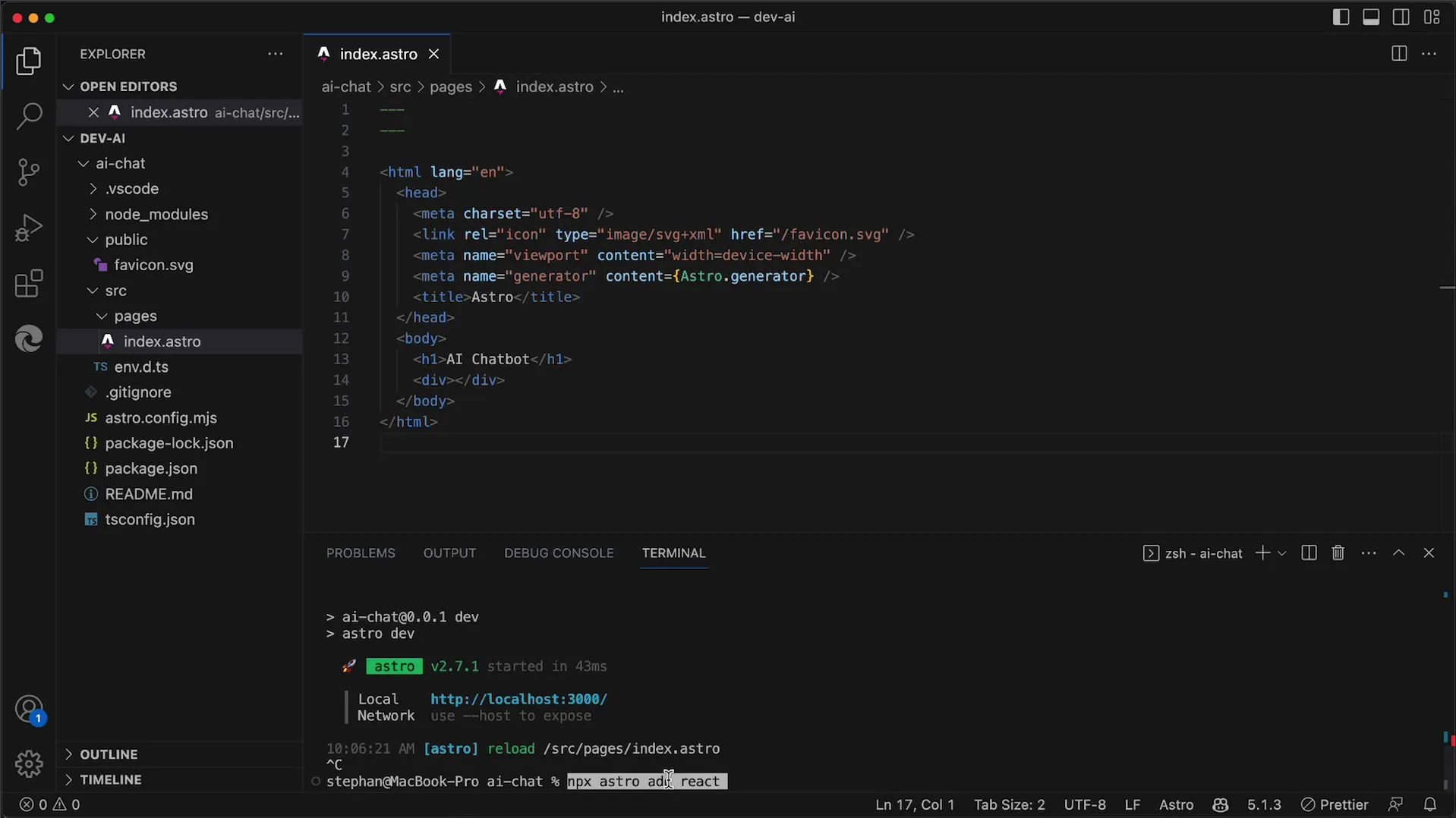The width and height of the screenshot is (1456, 818).
Task: Open Copilot status icon in status bar
Action: [x=1220, y=805]
